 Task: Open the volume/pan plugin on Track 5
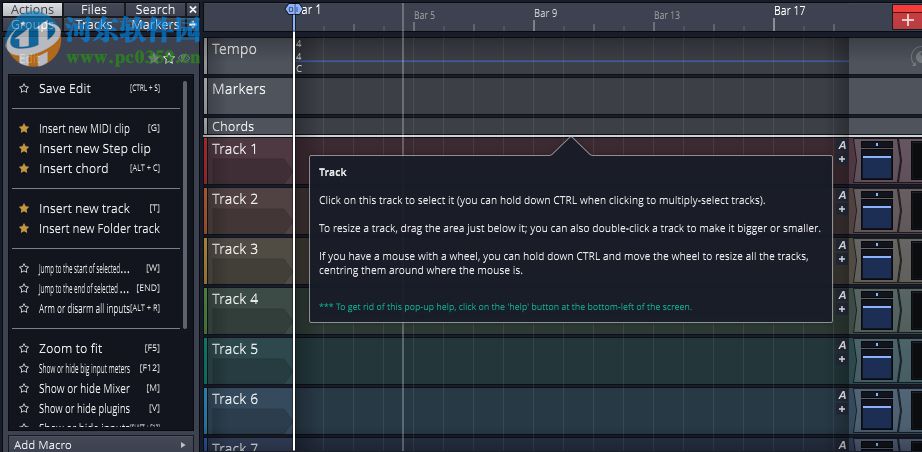pyautogui.click(x=877, y=360)
